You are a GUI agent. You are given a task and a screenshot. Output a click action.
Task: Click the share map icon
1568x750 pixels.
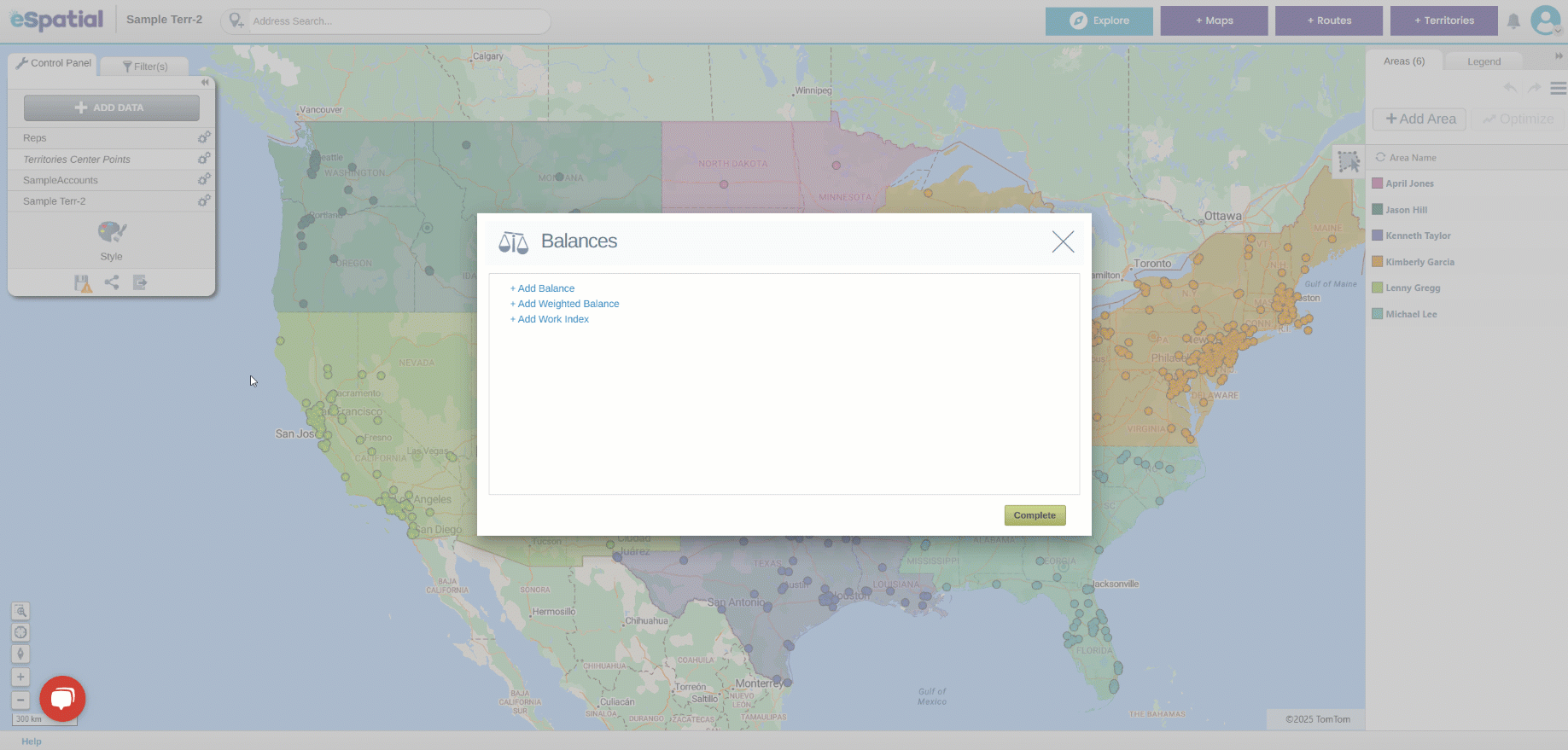tap(112, 282)
